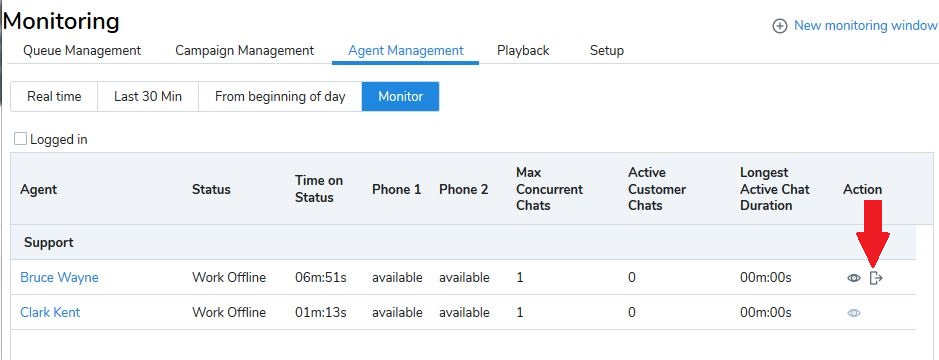Click the logout icon for Bruce Wayne
This screenshot has width=939, height=360.
pyautogui.click(x=876, y=278)
